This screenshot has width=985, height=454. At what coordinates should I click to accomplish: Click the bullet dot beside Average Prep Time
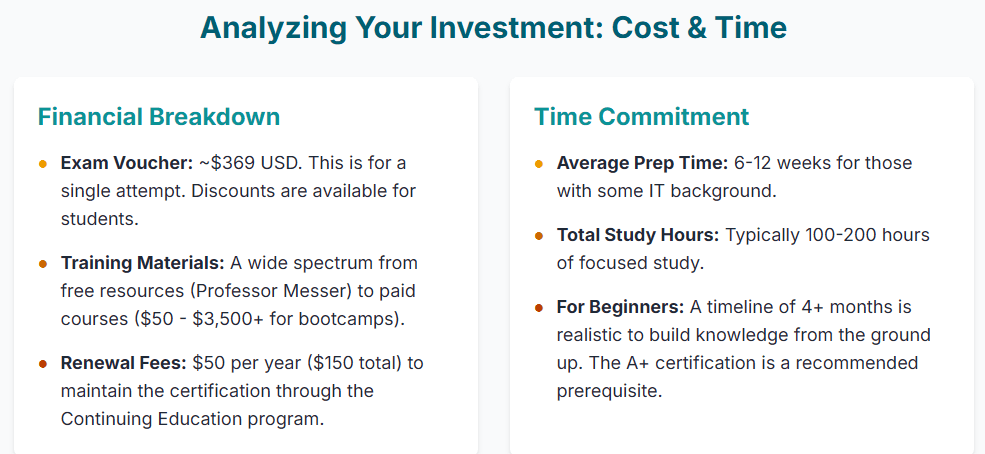[x=539, y=163]
